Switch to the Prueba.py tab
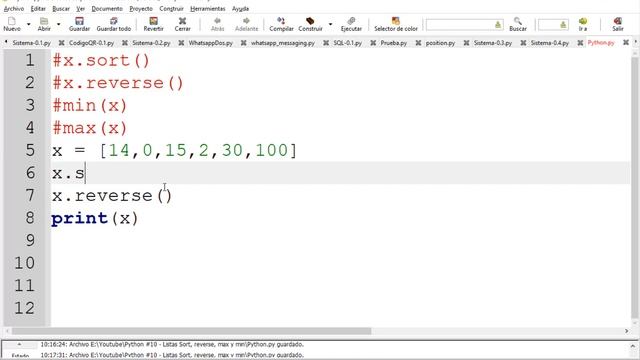 coord(393,43)
